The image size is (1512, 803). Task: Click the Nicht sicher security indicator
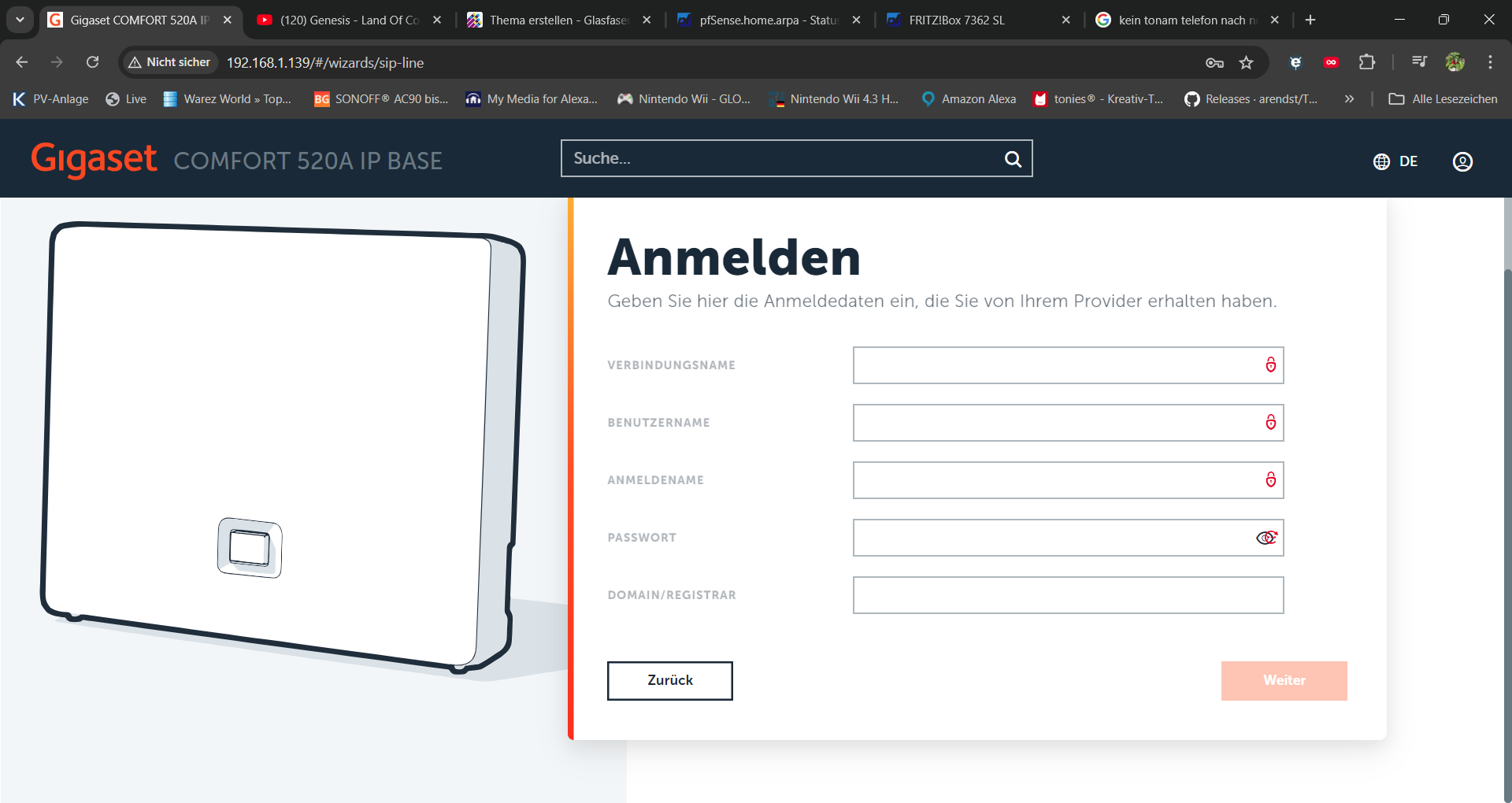point(169,62)
